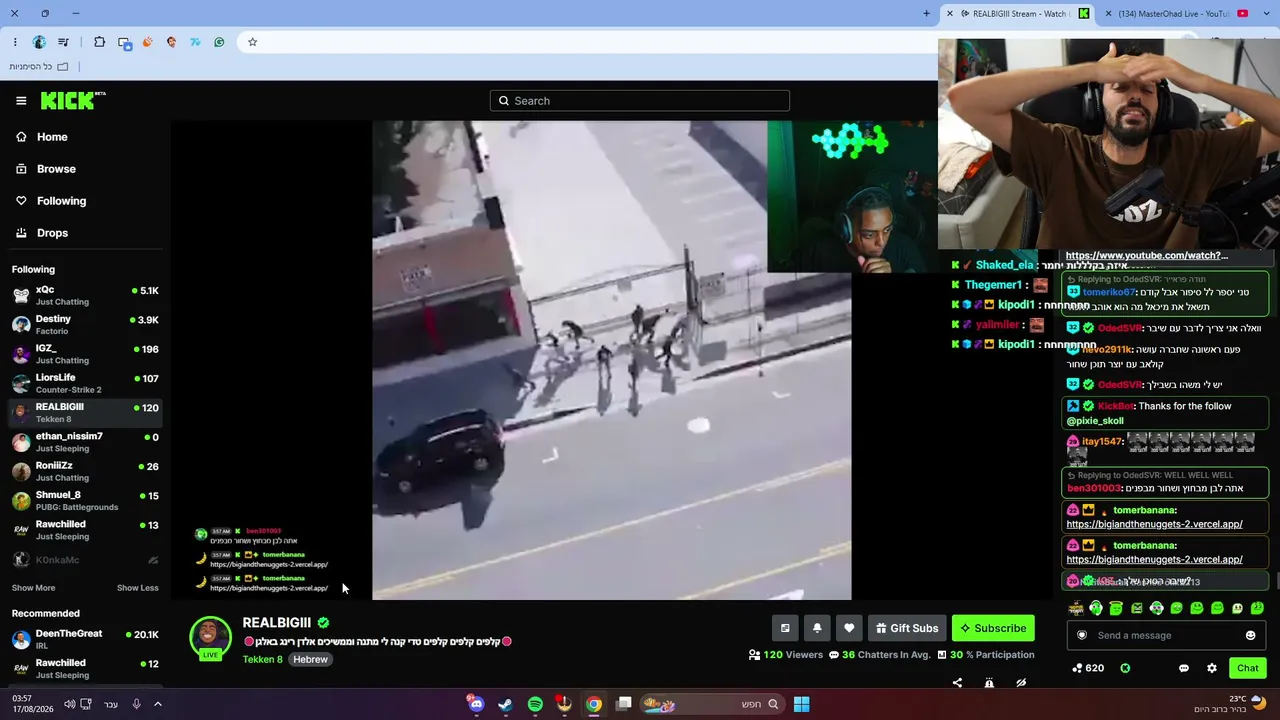Screen dimensions: 1280x720
Task: Open LiorsLife channel in the Following list
Action: 85,383
